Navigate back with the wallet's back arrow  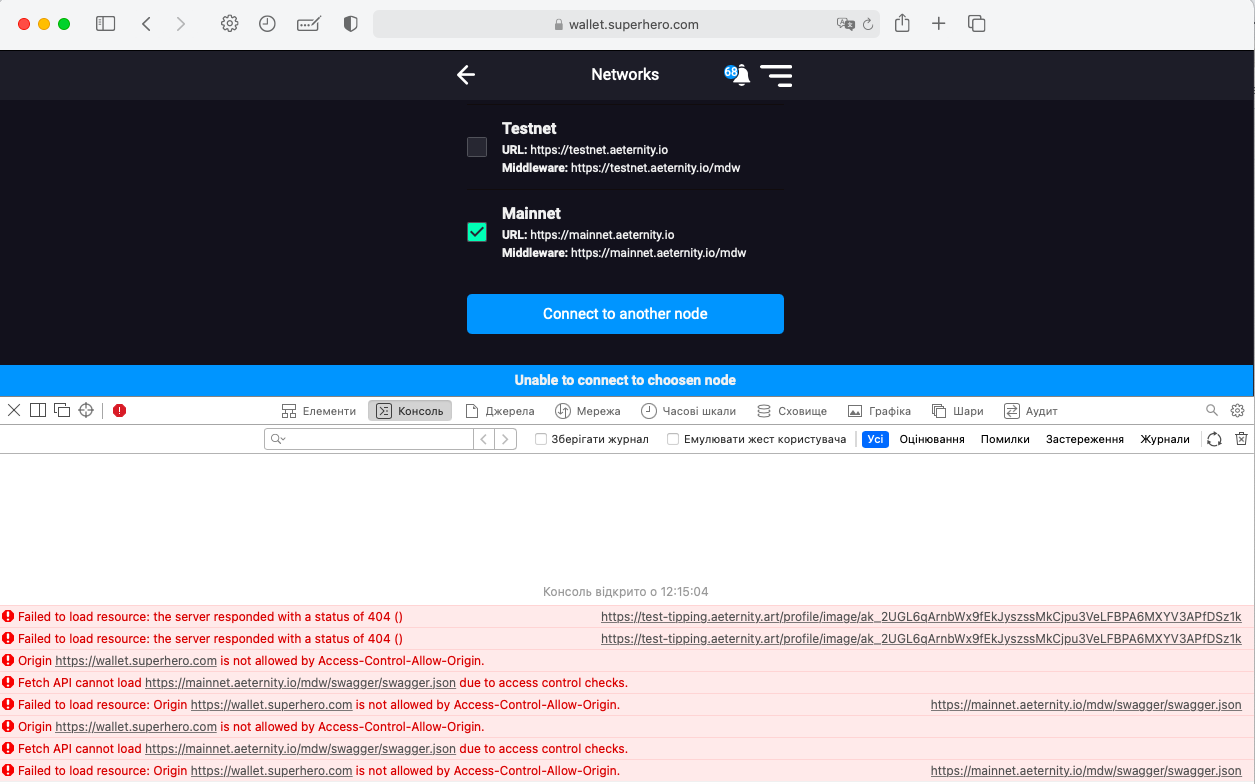pos(465,74)
